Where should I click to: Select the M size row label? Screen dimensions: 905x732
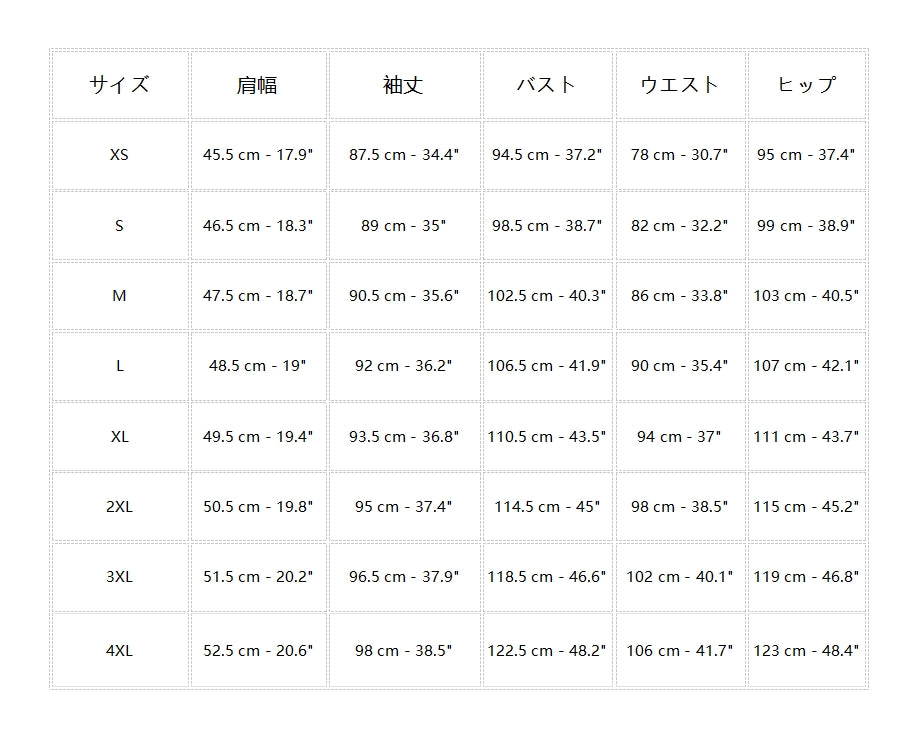pyautogui.click(x=119, y=296)
